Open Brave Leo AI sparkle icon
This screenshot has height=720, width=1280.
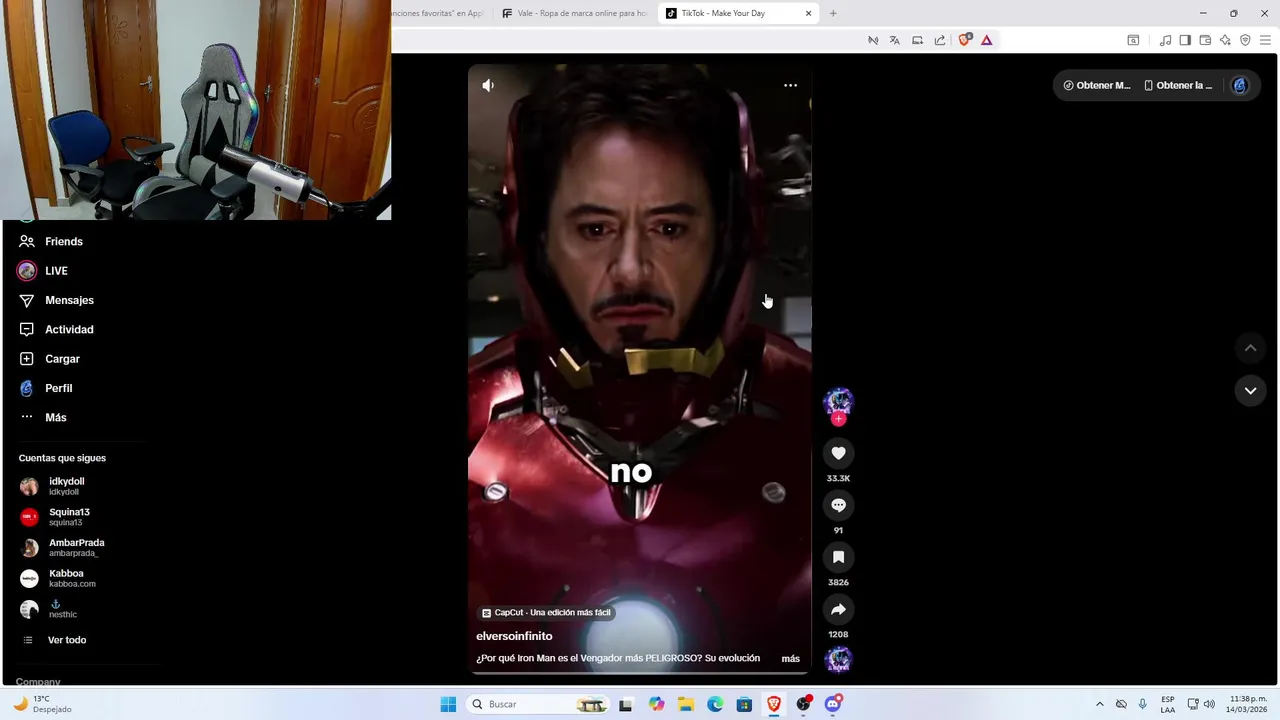[1225, 40]
